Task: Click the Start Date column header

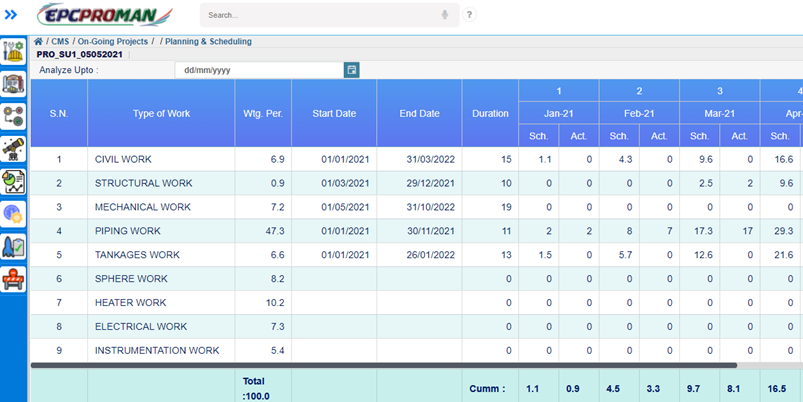Action: tap(334, 114)
